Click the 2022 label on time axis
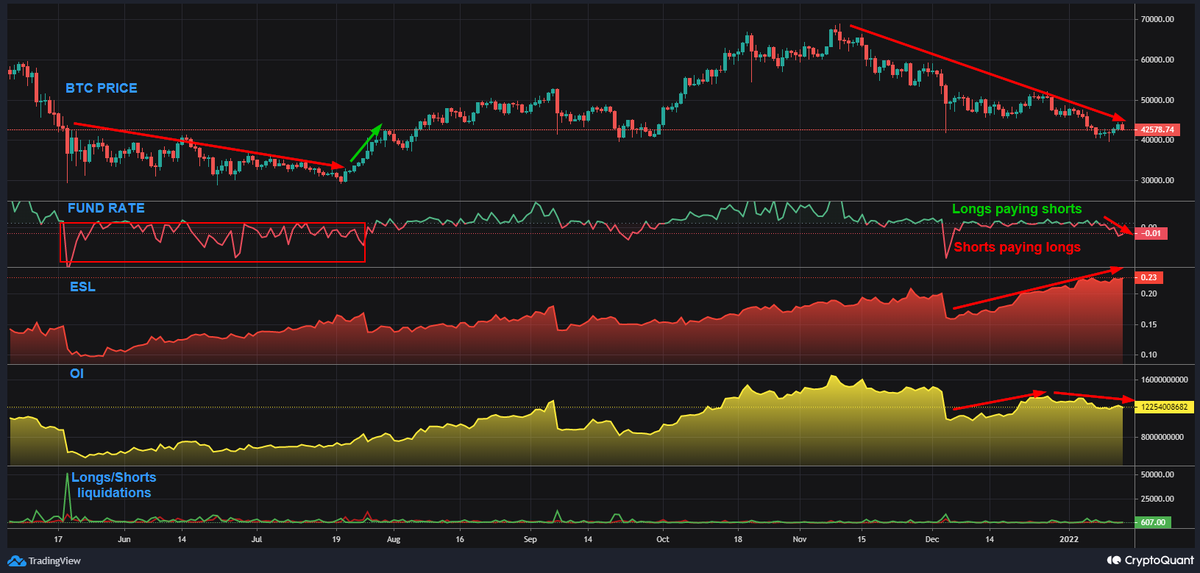1200x573 pixels. coord(1071,537)
